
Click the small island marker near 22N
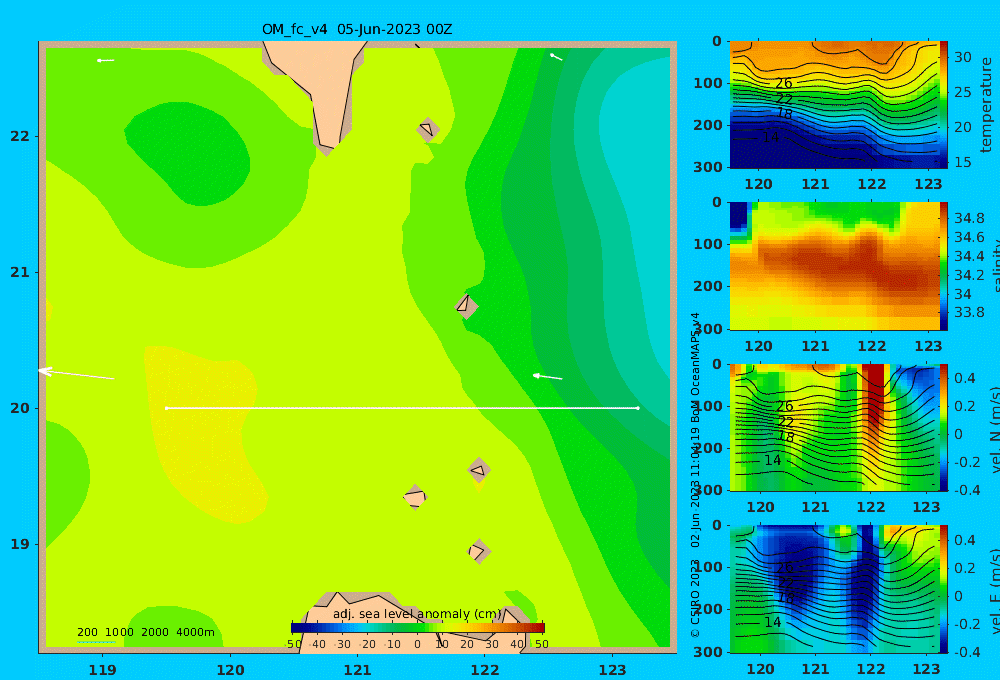coord(428,130)
